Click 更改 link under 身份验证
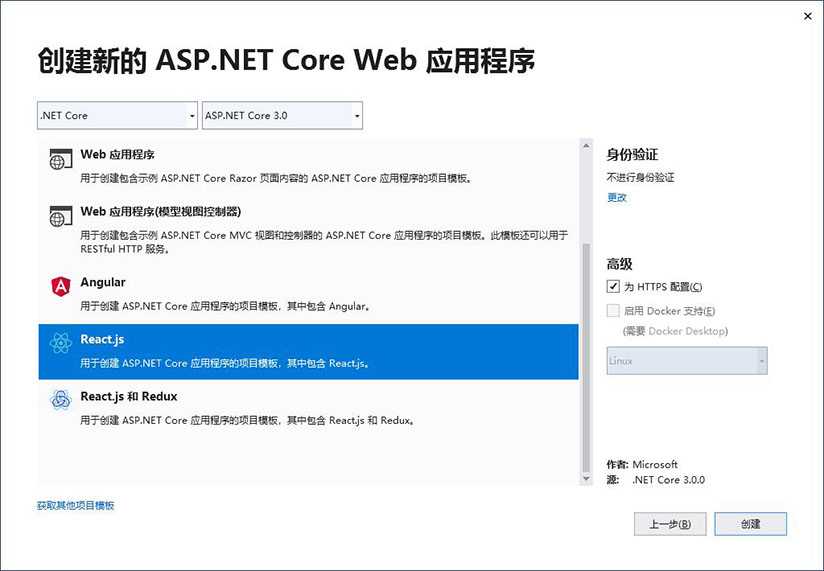The width and height of the screenshot is (824, 571). pos(616,198)
